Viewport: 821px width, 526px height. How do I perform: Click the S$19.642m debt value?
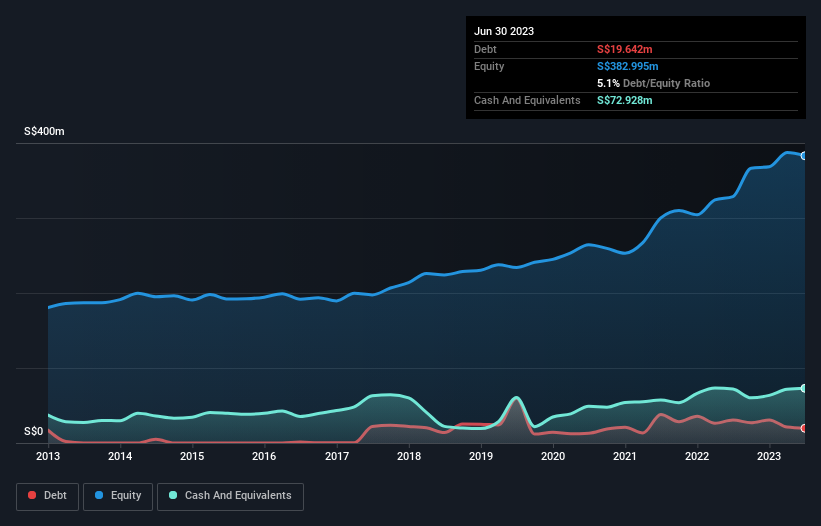625,49
